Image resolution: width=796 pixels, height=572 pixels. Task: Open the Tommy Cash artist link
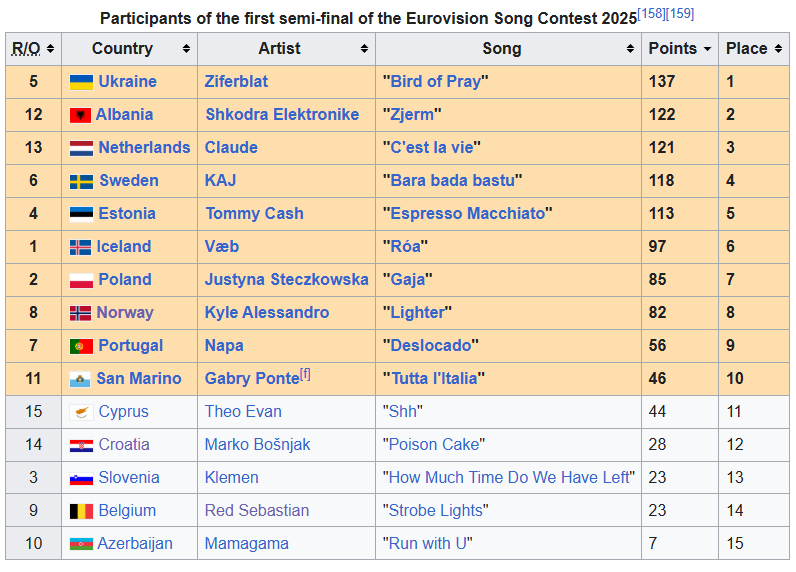254,214
